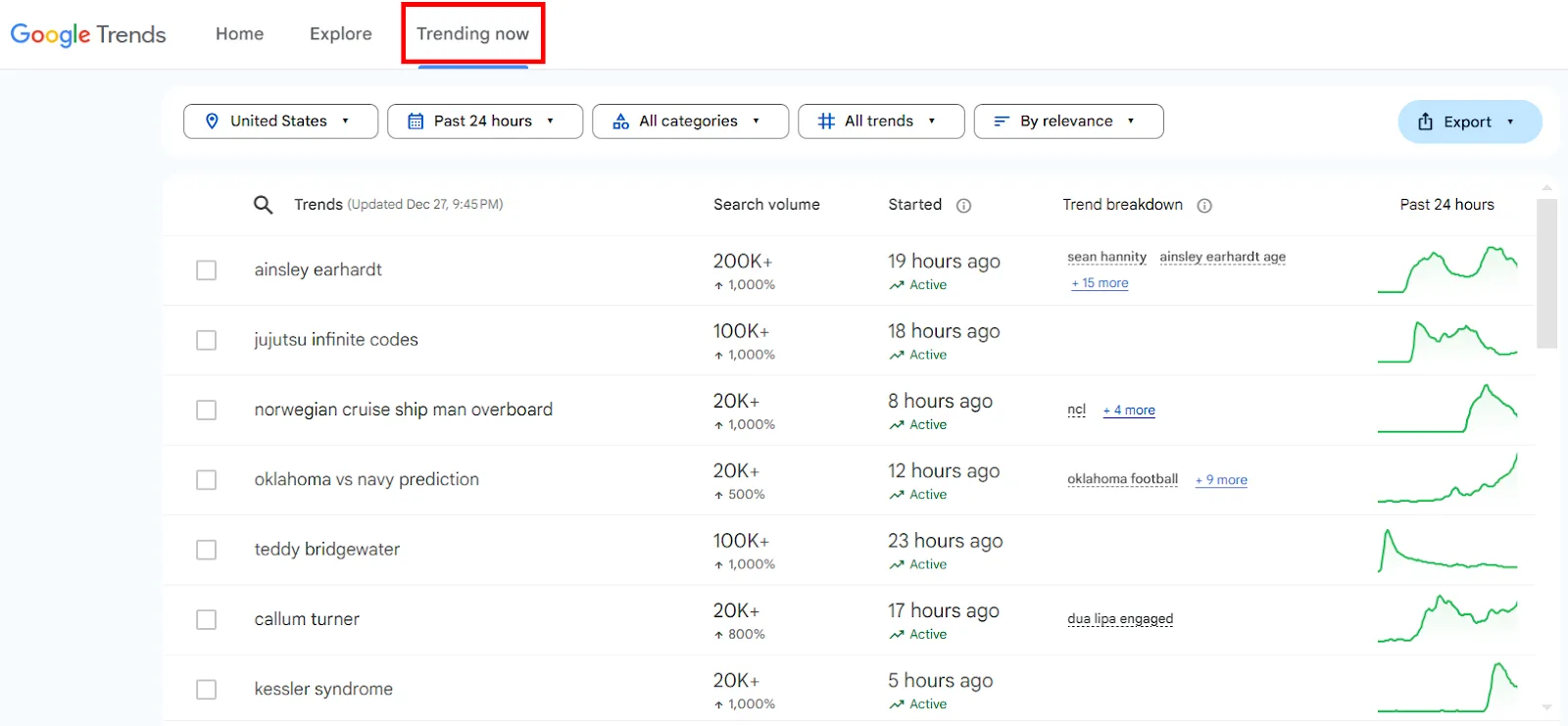Click the oklahoma vs navy prediction trend
The height and width of the screenshot is (726, 1568).
[367, 479]
